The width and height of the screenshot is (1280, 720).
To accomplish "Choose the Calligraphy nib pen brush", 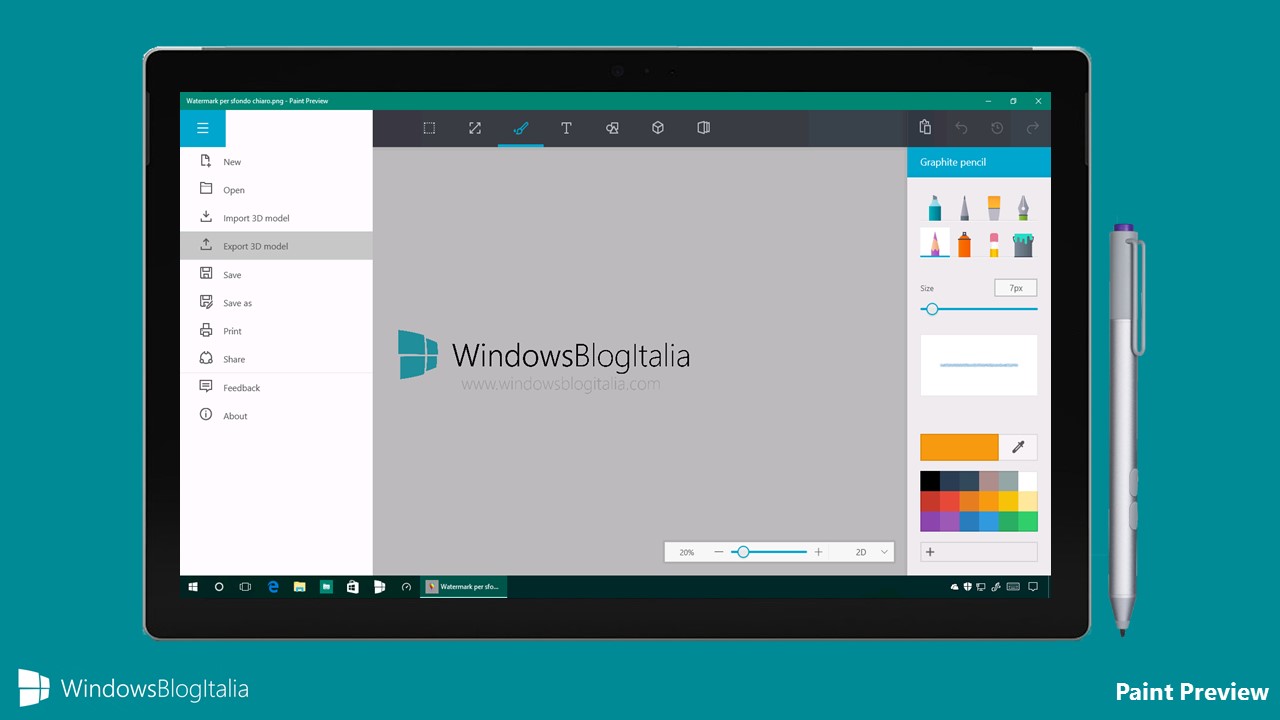I will coord(1023,208).
